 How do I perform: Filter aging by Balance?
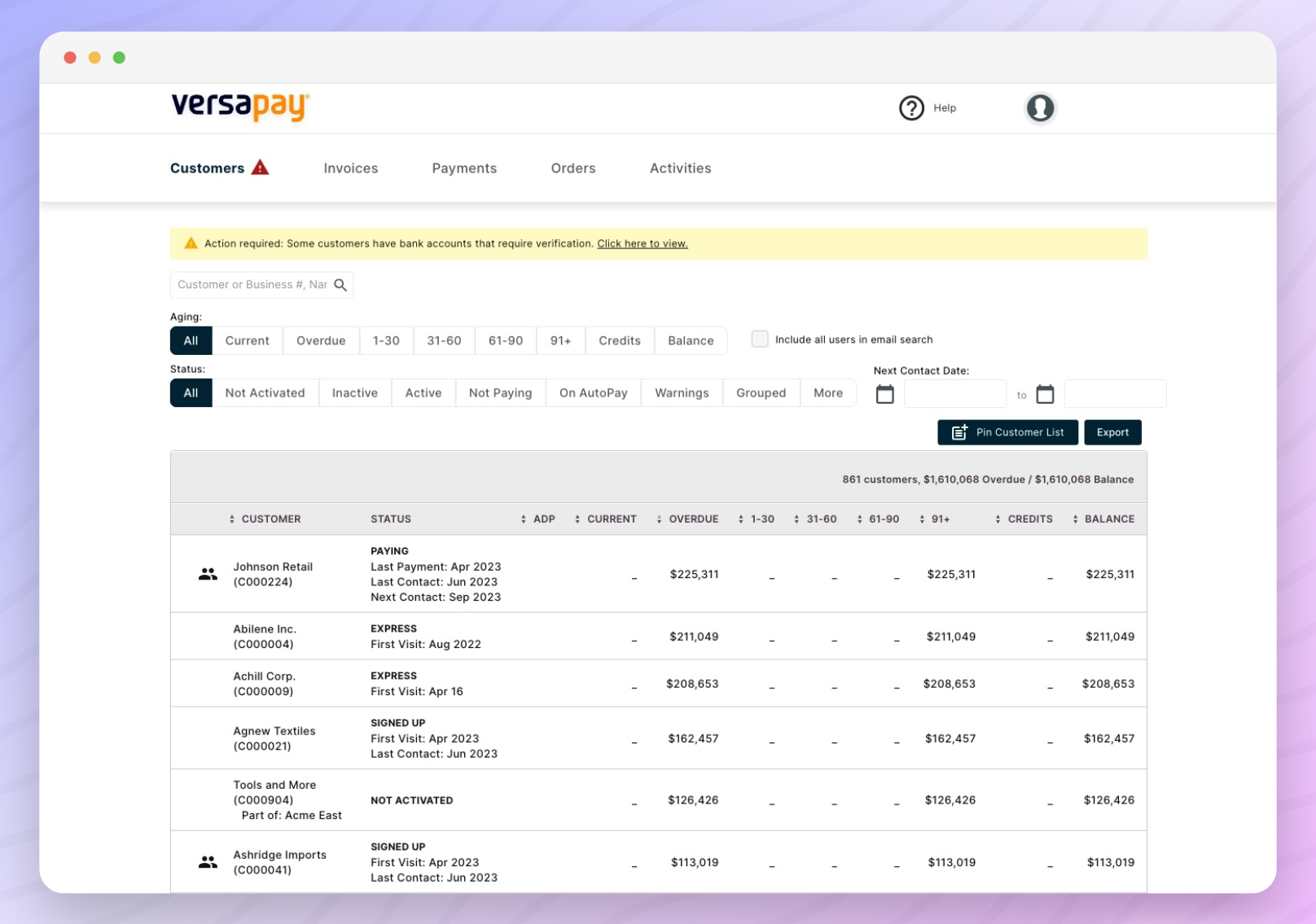tap(691, 340)
